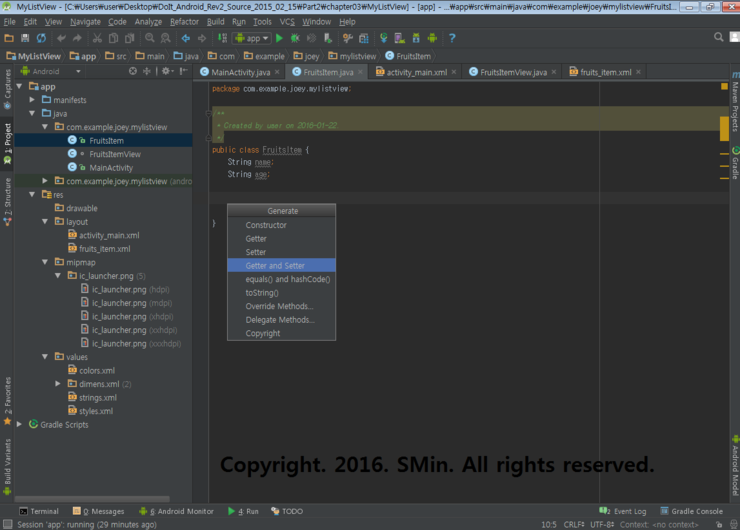Collapse the mipmap folder node

coord(45,262)
